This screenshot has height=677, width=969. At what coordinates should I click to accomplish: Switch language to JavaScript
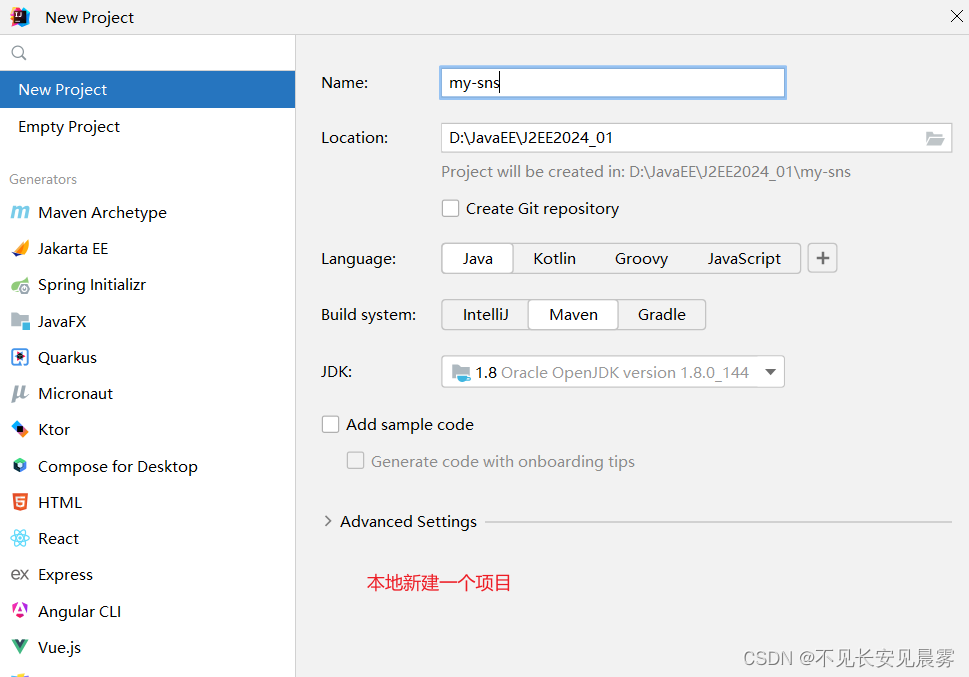[744, 258]
